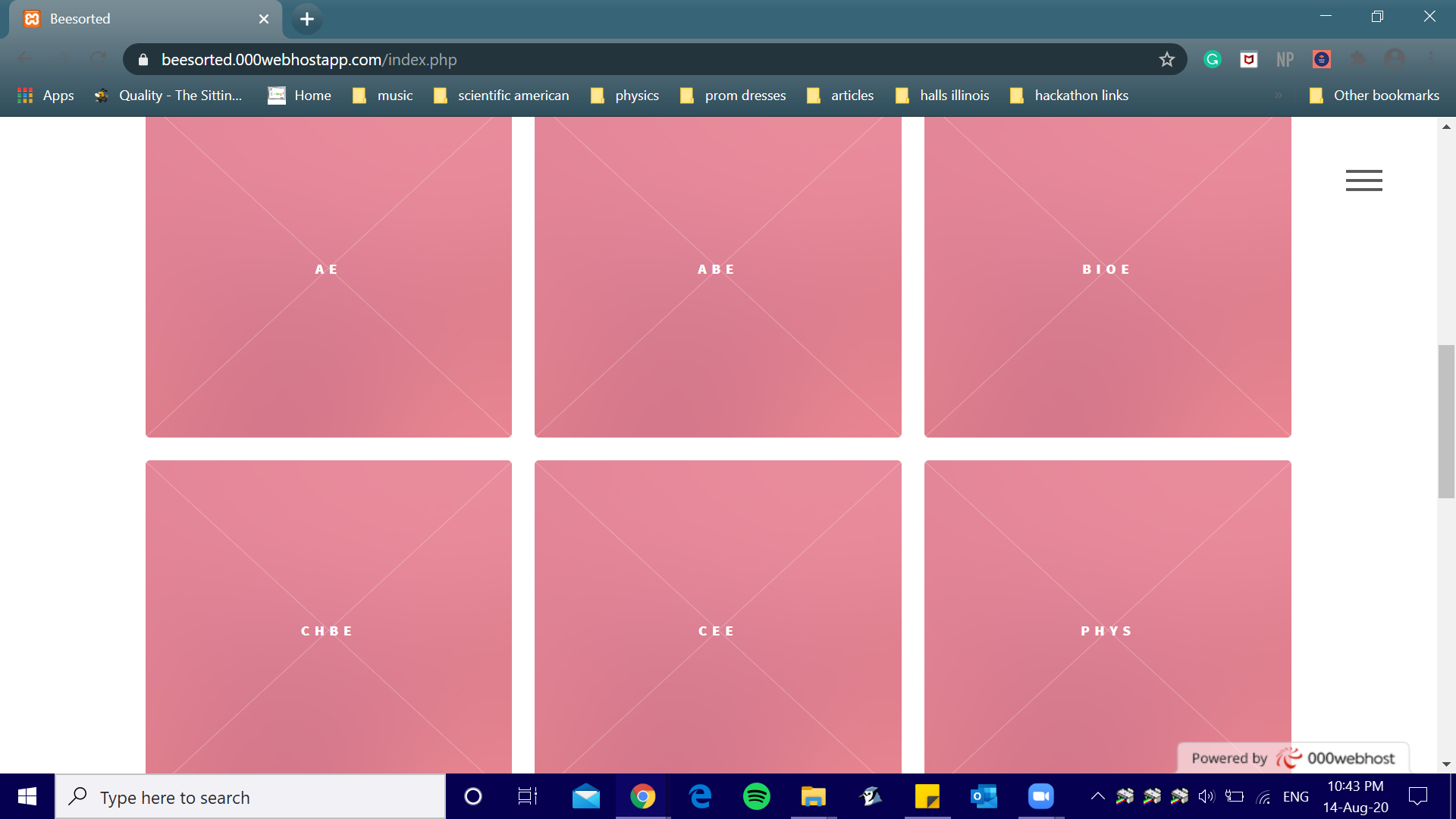The width and height of the screenshot is (1456, 819).
Task: Open the physics bookmarks folder
Action: 625,96
